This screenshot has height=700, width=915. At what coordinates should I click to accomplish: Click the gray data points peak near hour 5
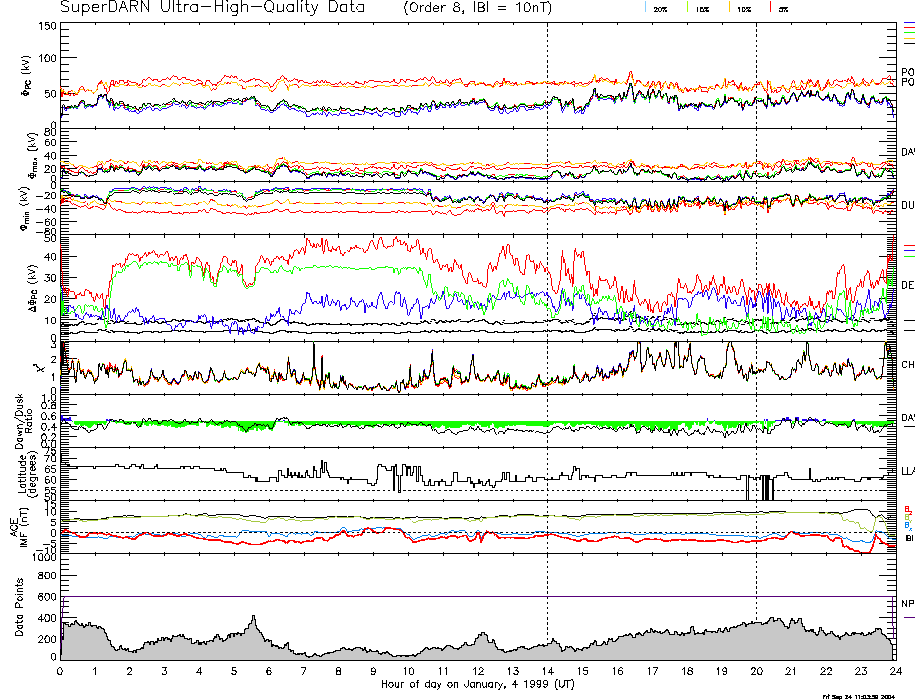253,620
